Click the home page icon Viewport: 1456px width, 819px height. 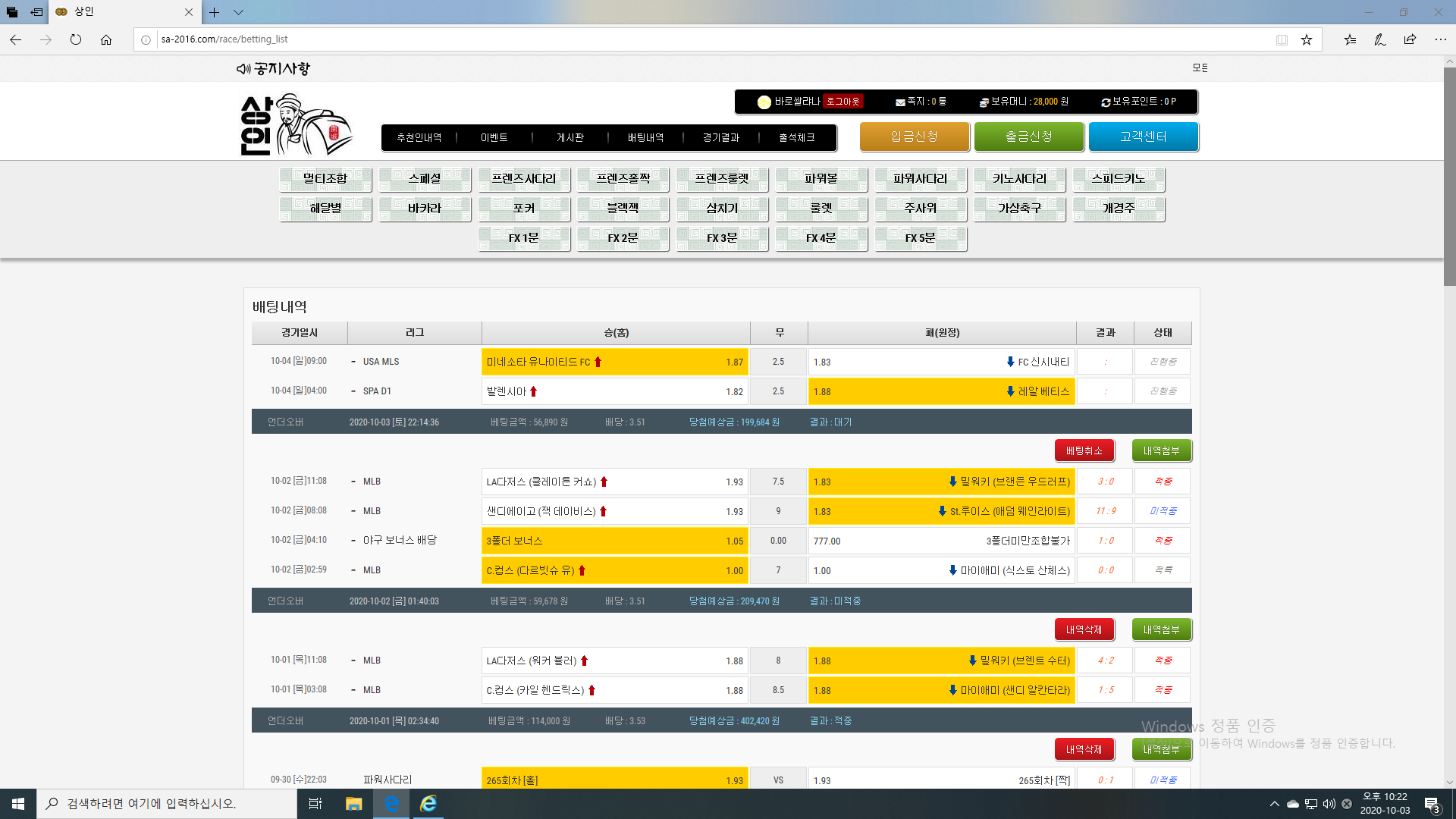106,39
